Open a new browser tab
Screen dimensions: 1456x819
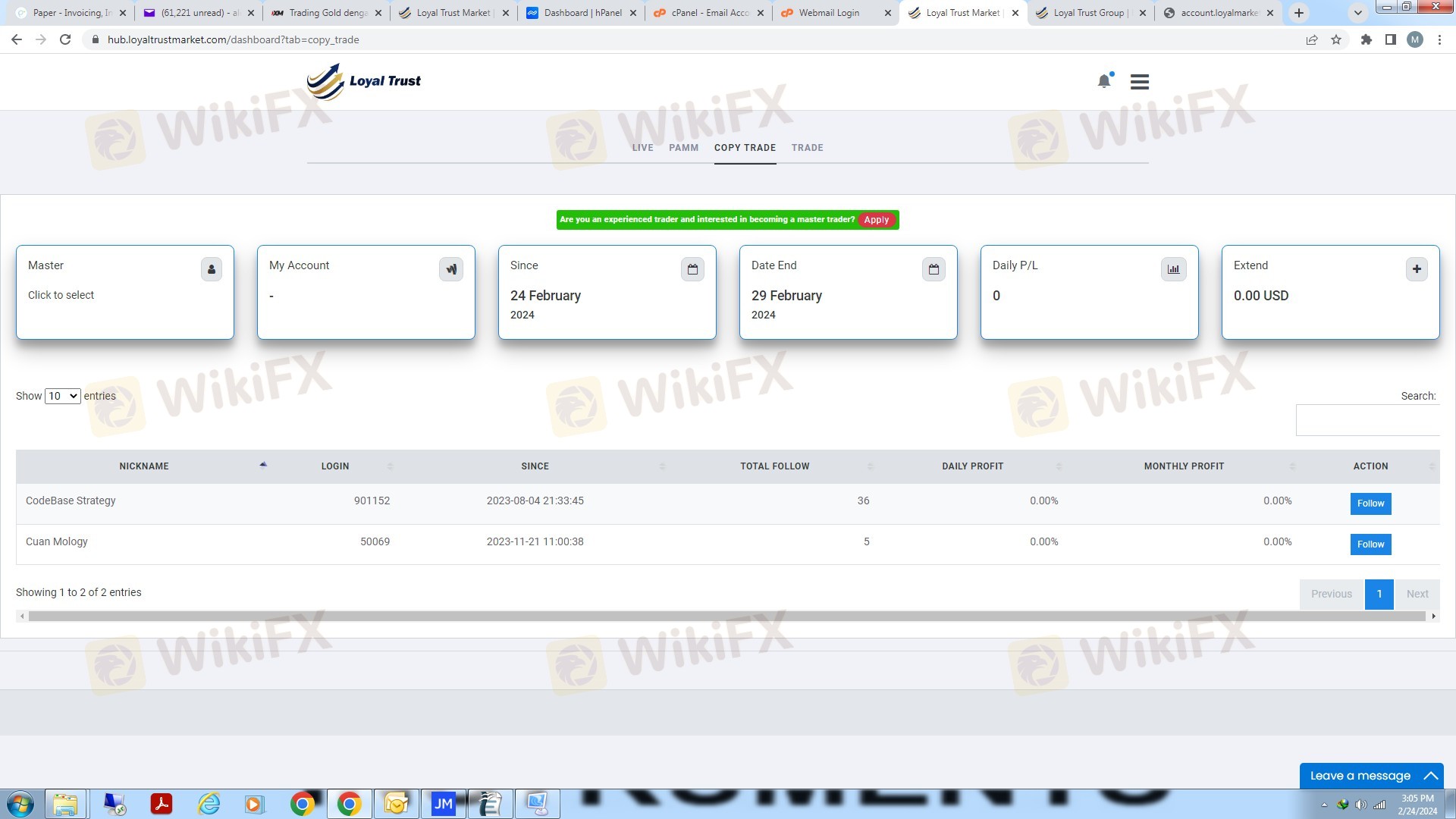coord(1298,13)
